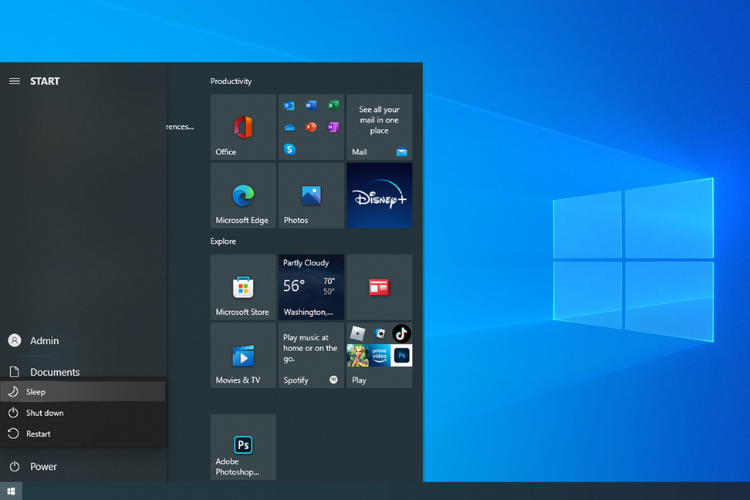Open Prime Video in the Play folder tile
750x500 pixels.
click(379, 356)
